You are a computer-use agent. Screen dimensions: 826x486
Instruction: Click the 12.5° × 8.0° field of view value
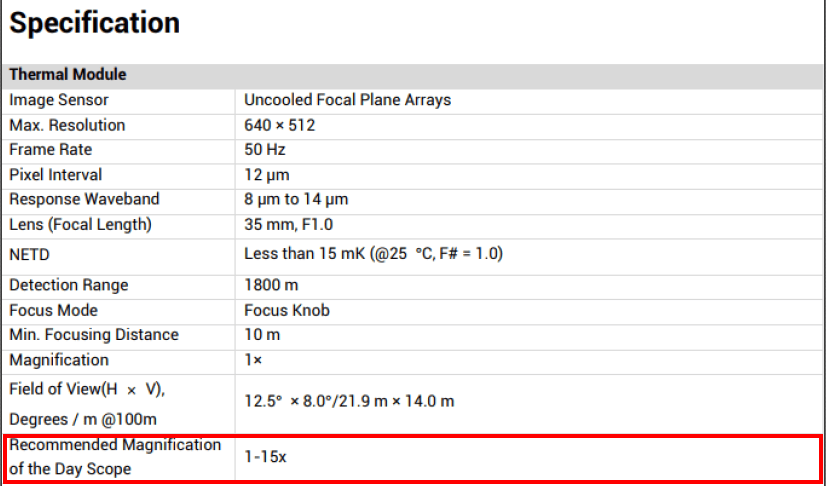coord(349,401)
